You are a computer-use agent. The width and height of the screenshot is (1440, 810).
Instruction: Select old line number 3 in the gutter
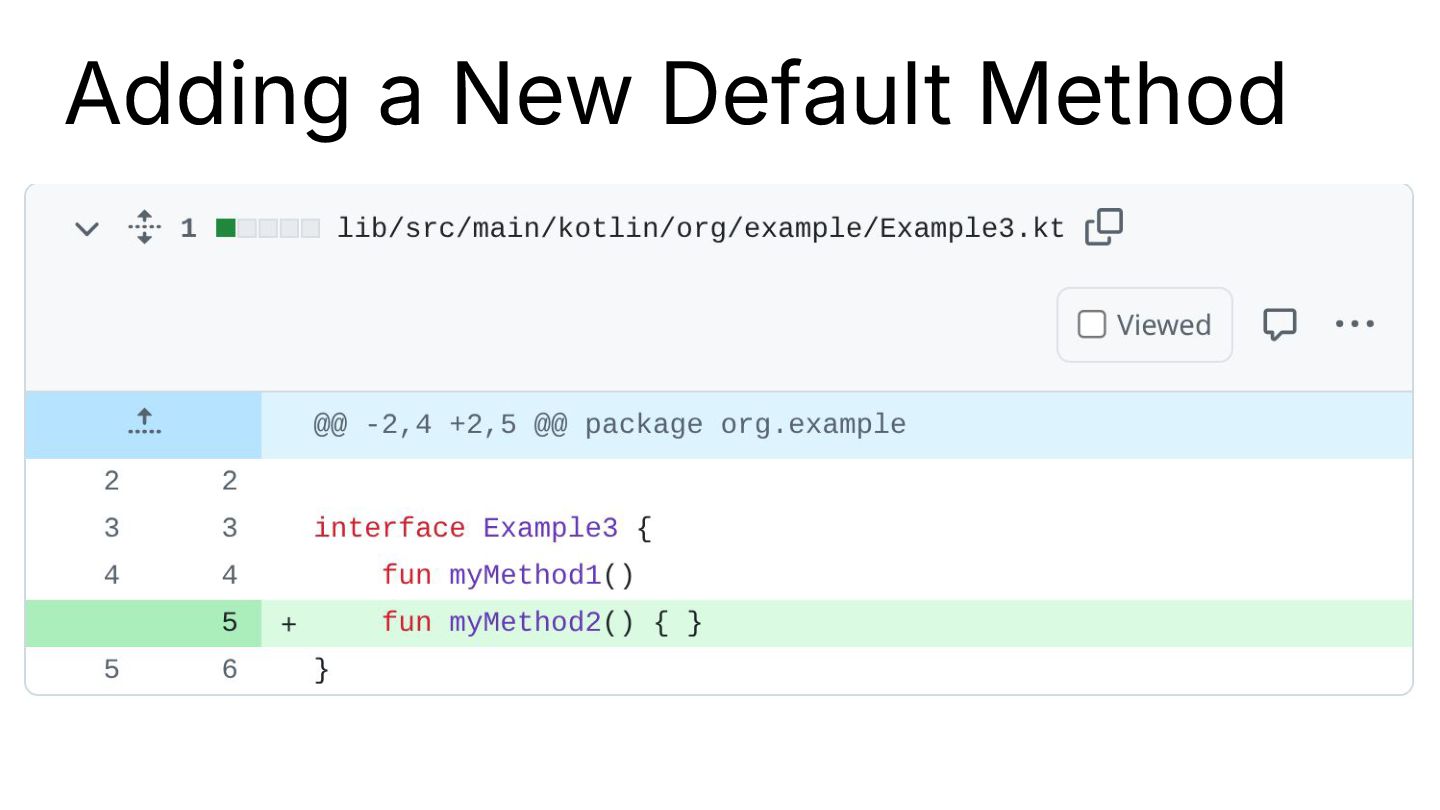coord(111,528)
